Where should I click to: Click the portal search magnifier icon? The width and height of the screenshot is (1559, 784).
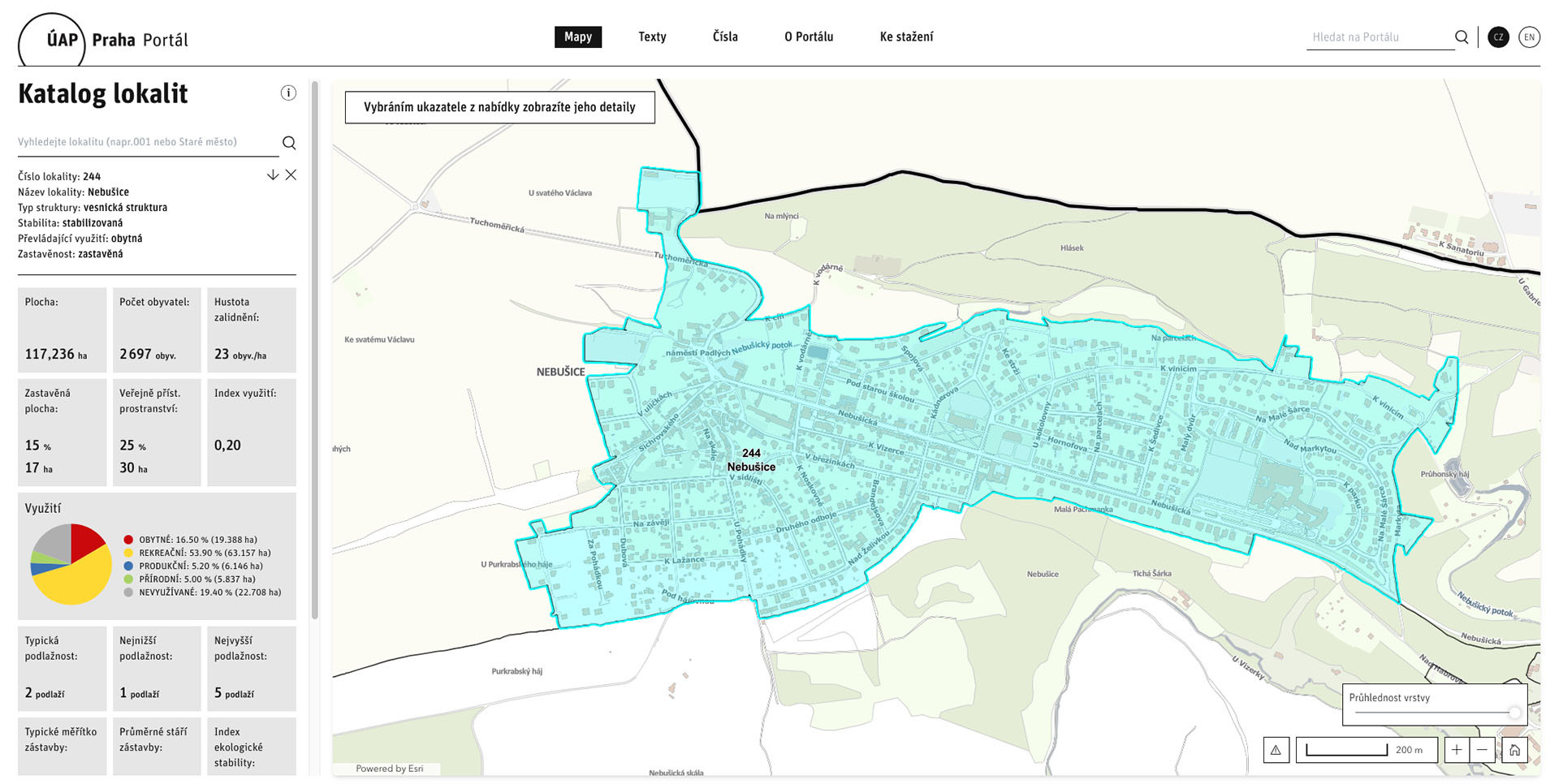pos(1462,37)
